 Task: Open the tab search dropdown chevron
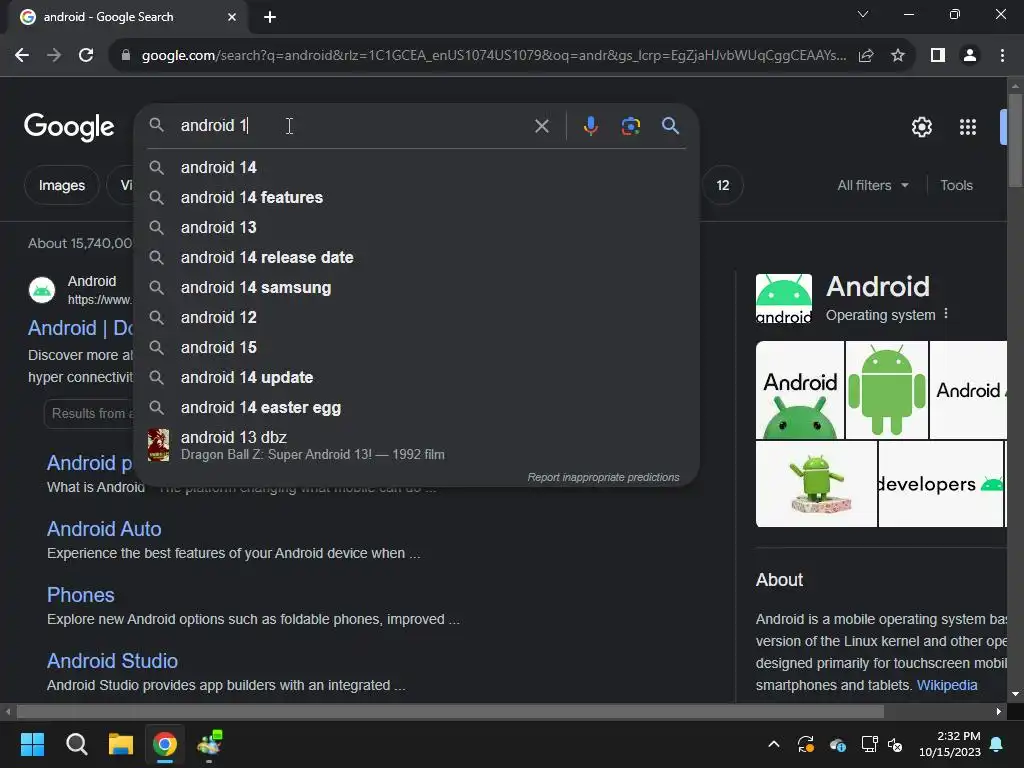[863, 14]
